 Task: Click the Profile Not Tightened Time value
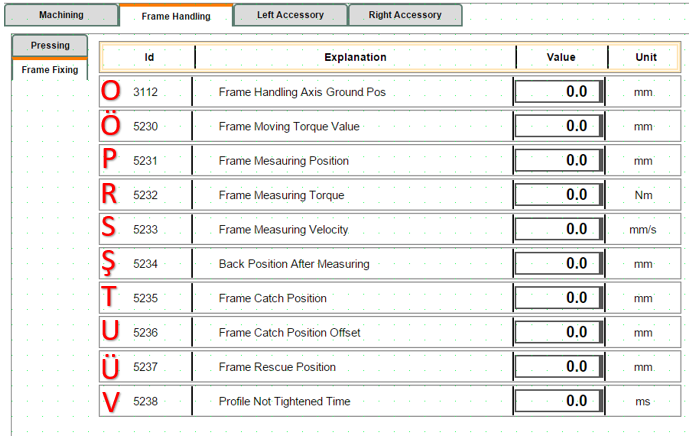(559, 401)
